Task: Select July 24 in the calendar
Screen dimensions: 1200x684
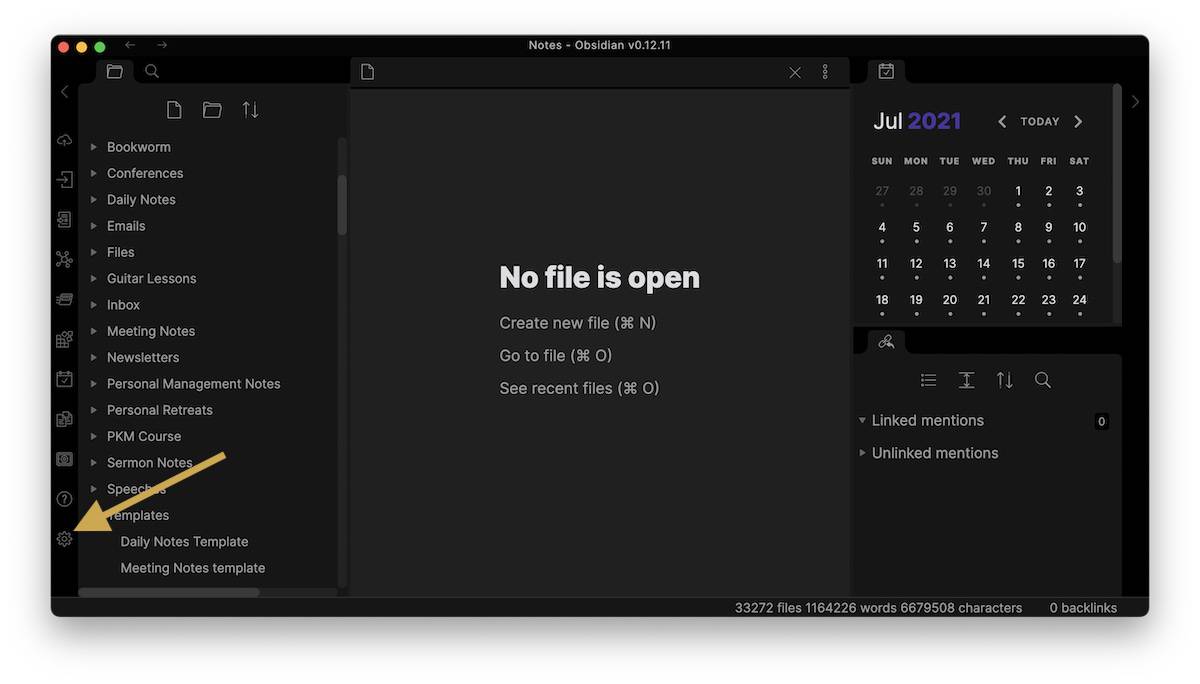Action: (x=1080, y=300)
